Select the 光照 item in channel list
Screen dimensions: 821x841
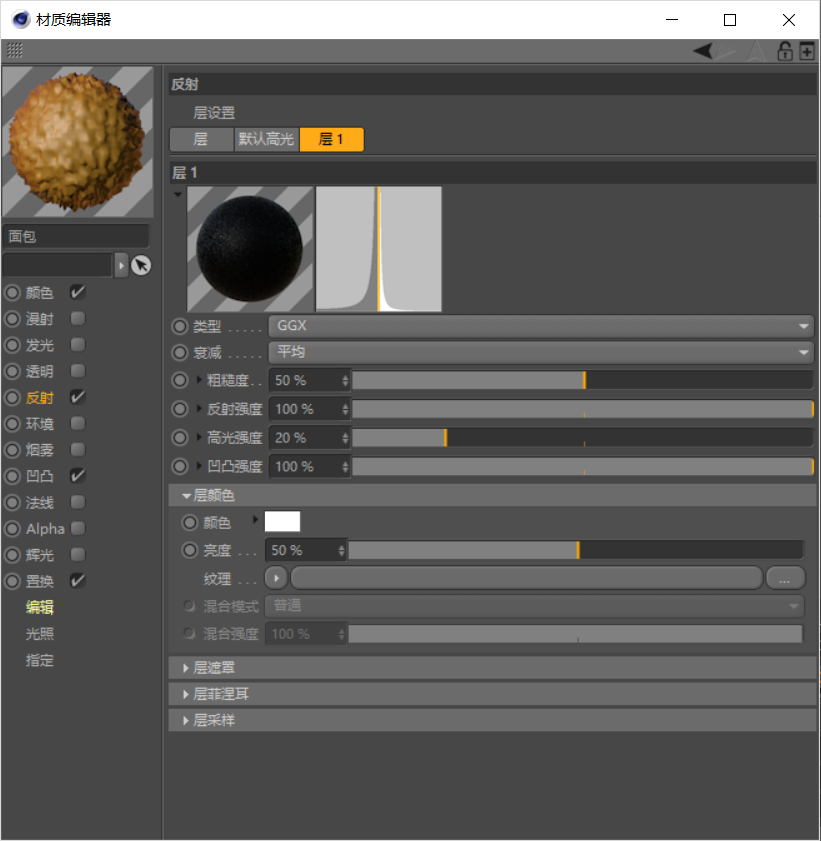pos(40,634)
